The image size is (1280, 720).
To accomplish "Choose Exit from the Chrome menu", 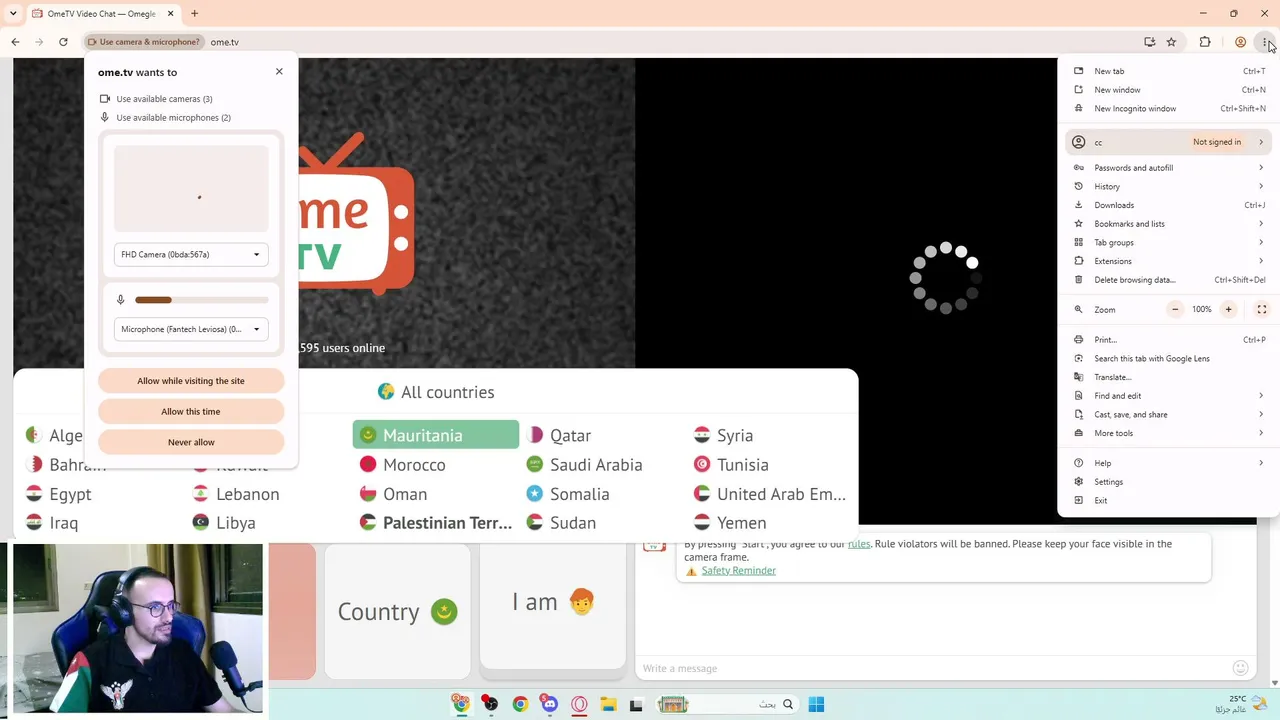I will (x=1168, y=501).
